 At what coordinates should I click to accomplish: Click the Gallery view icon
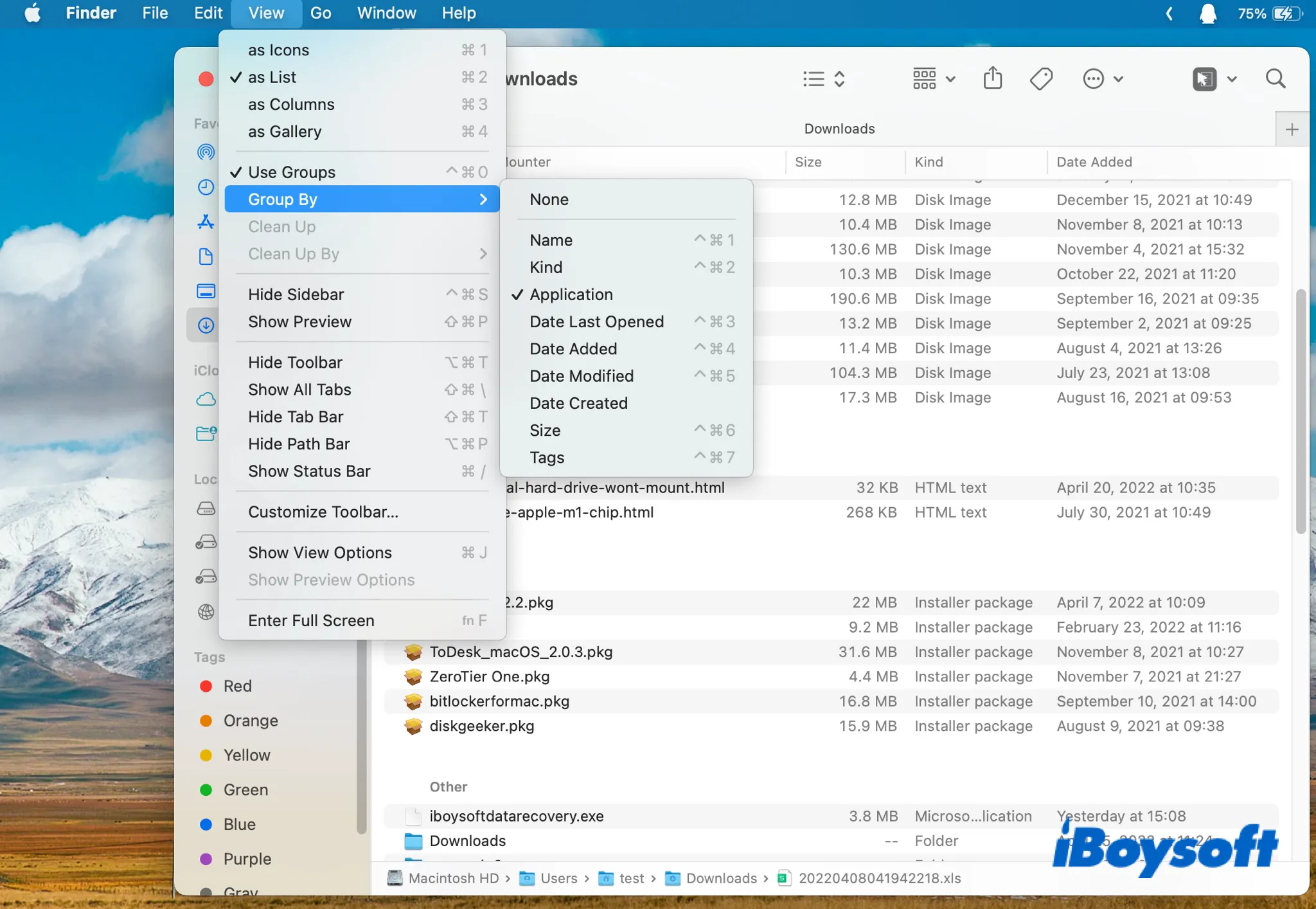(x=284, y=131)
